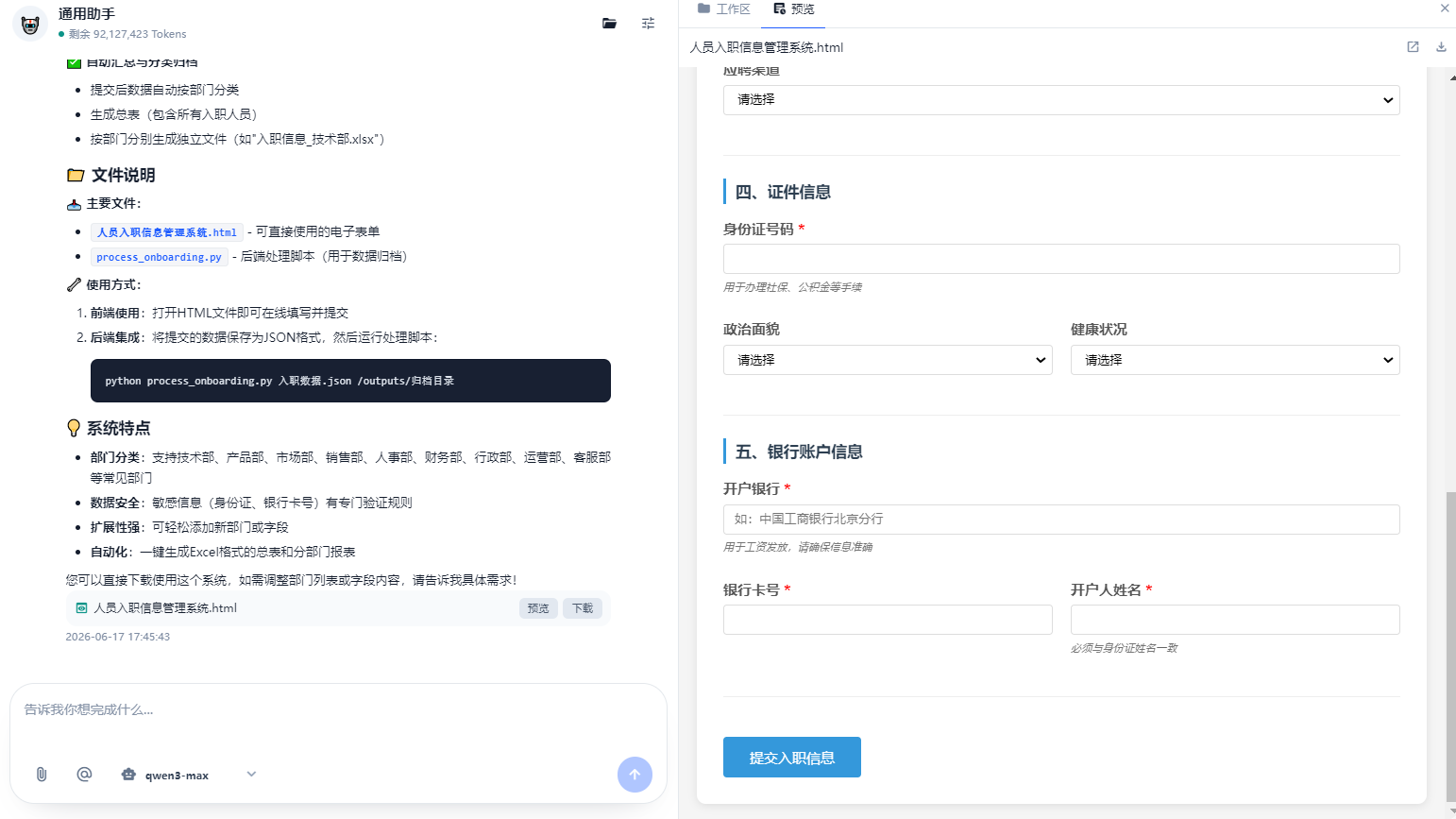
Task: Switch to the 工作区 tab
Action: [724, 9]
